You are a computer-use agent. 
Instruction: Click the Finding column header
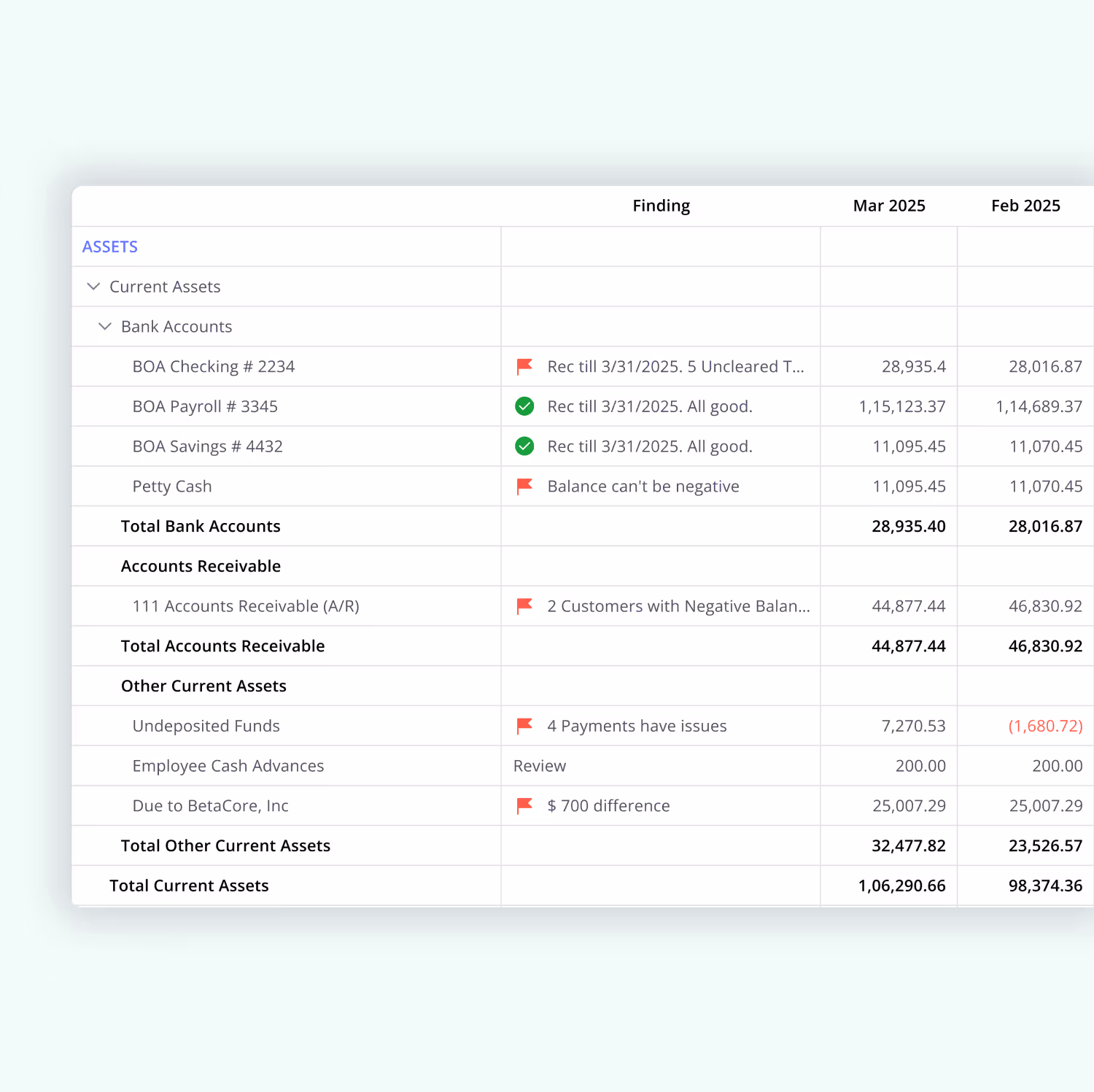pyautogui.click(x=661, y=205)
